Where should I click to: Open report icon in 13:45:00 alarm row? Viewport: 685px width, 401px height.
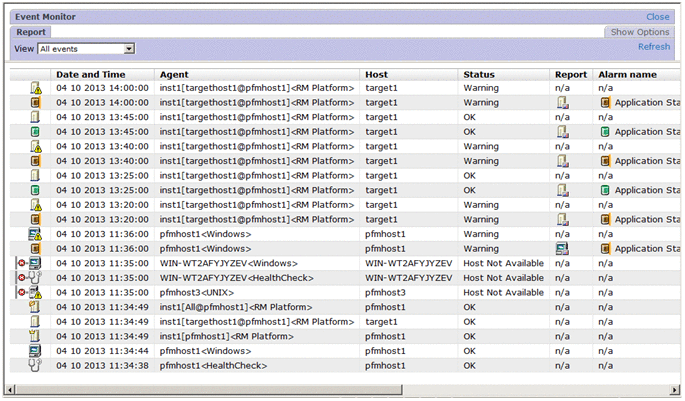click(x=563, y=132)
